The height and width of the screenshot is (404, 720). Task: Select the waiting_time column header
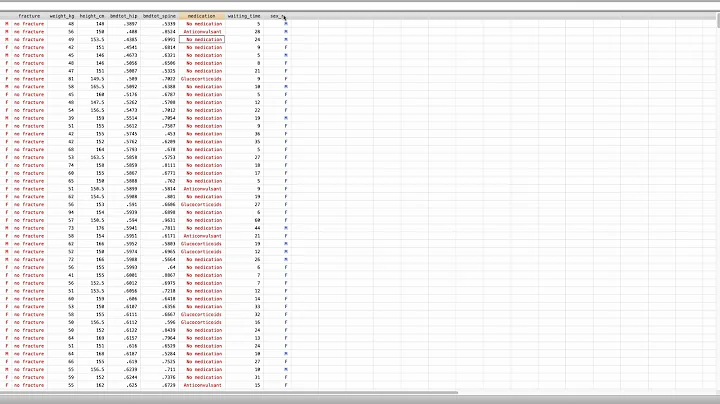(244, 16)
